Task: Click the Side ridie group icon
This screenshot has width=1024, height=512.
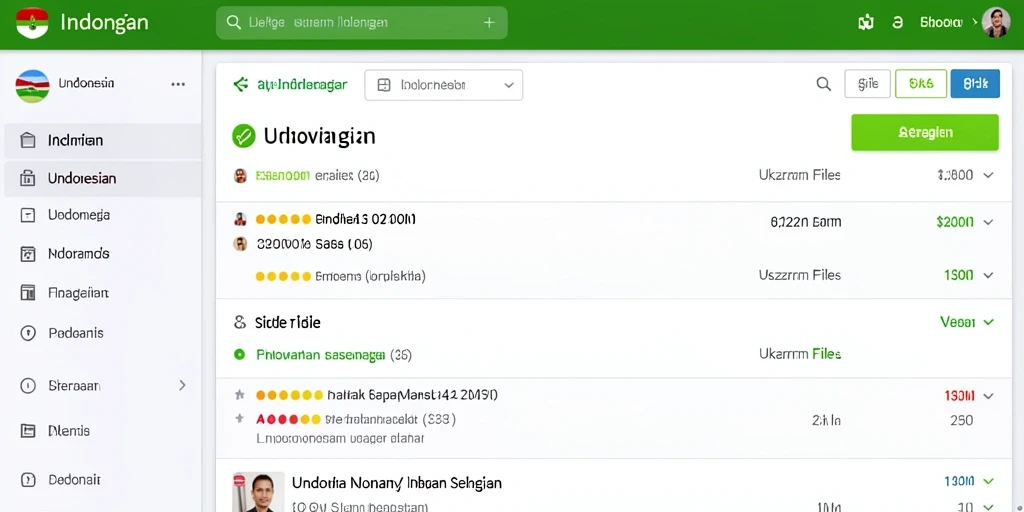Action: click(x=240, y=322)
